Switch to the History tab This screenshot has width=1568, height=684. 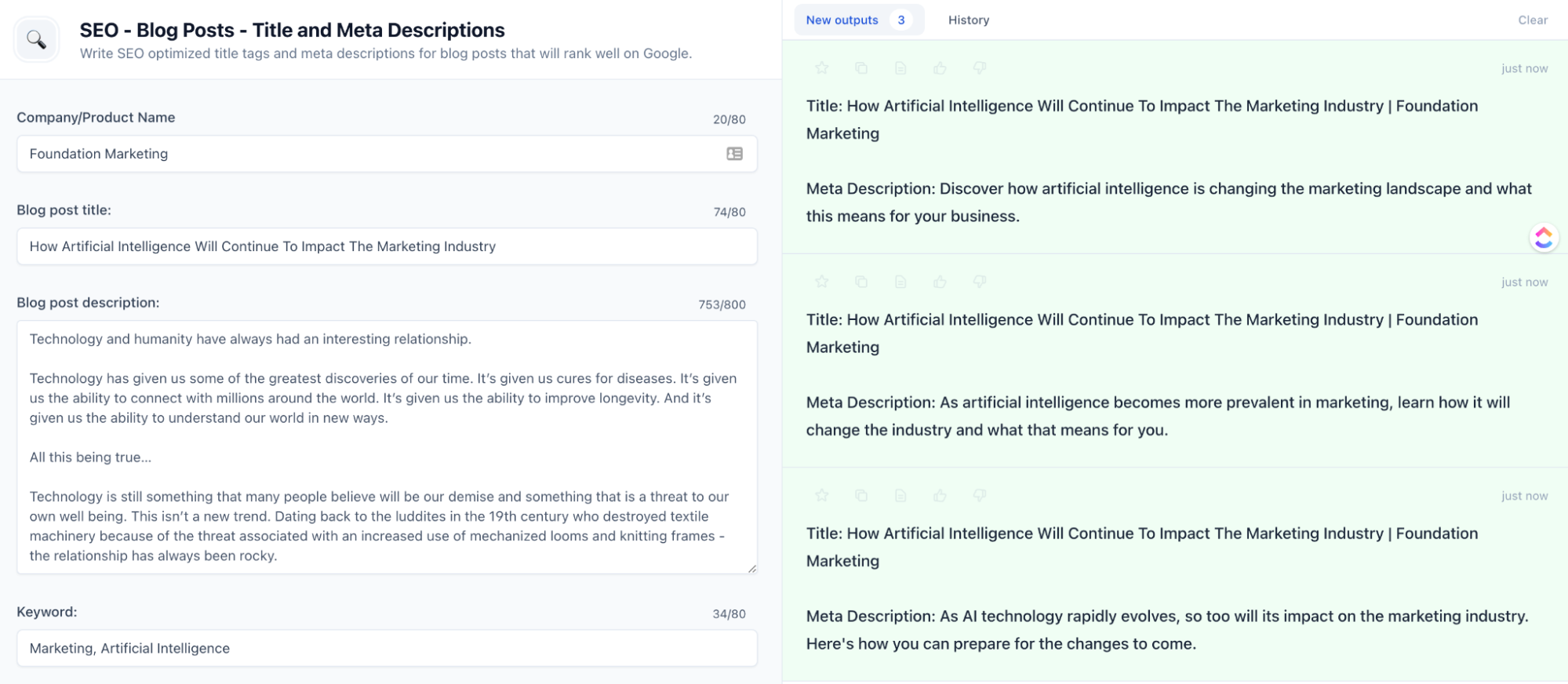click(x=968, y=20)
